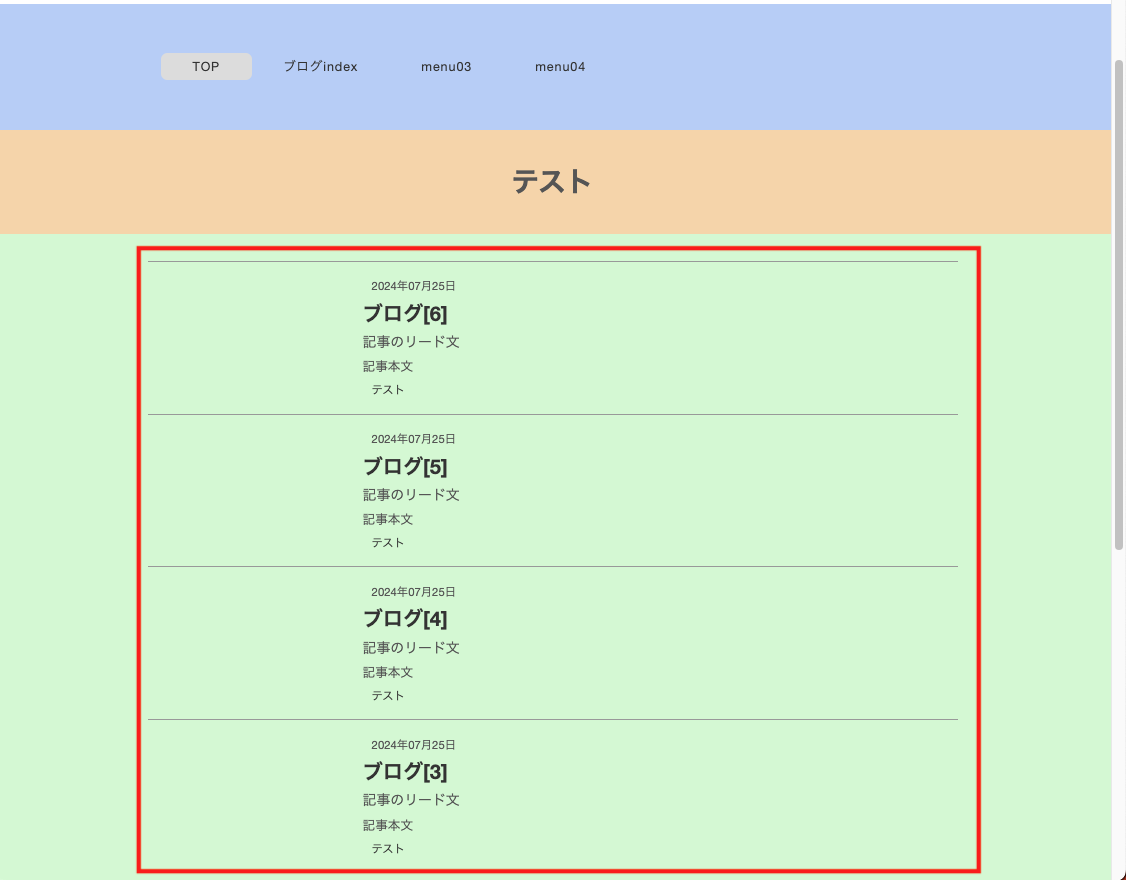Open the ブログ[3] article title
The width and height of the screenshot is (1126, 880).
[405, 772]
